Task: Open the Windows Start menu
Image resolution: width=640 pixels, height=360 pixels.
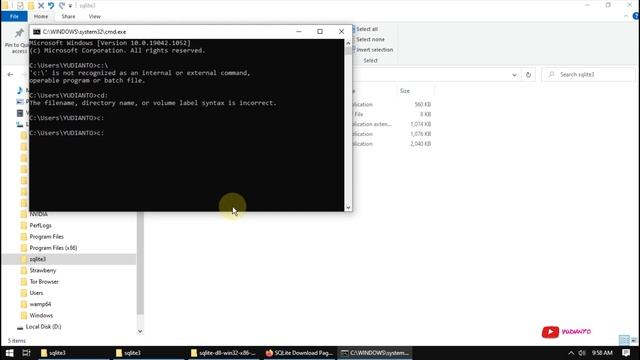Action: tap(9, 353)
